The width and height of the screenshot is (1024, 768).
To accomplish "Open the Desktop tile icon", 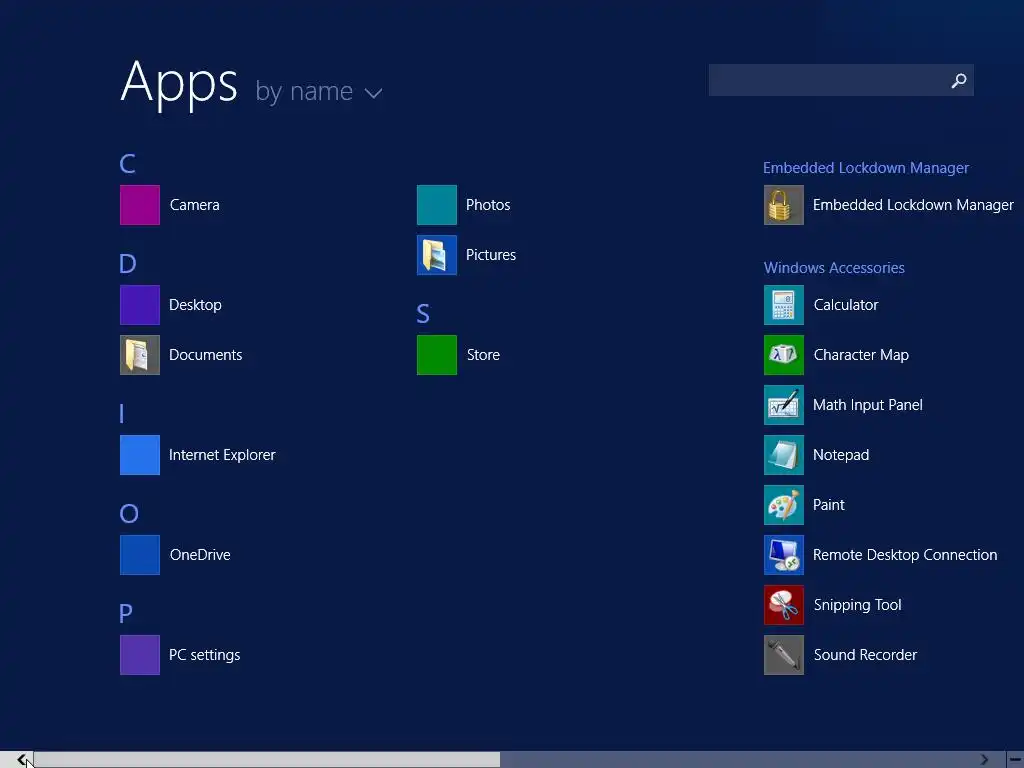I will pos(140,305).
